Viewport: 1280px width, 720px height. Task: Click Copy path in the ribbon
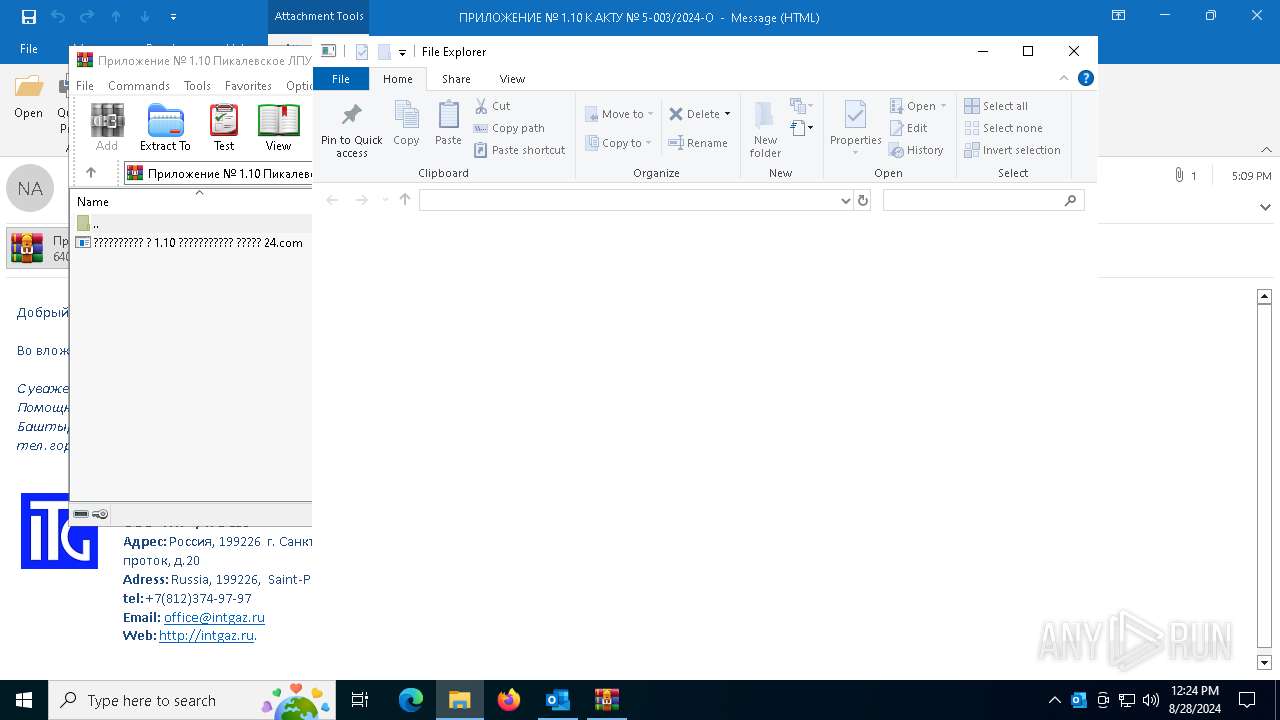point(509,128)
